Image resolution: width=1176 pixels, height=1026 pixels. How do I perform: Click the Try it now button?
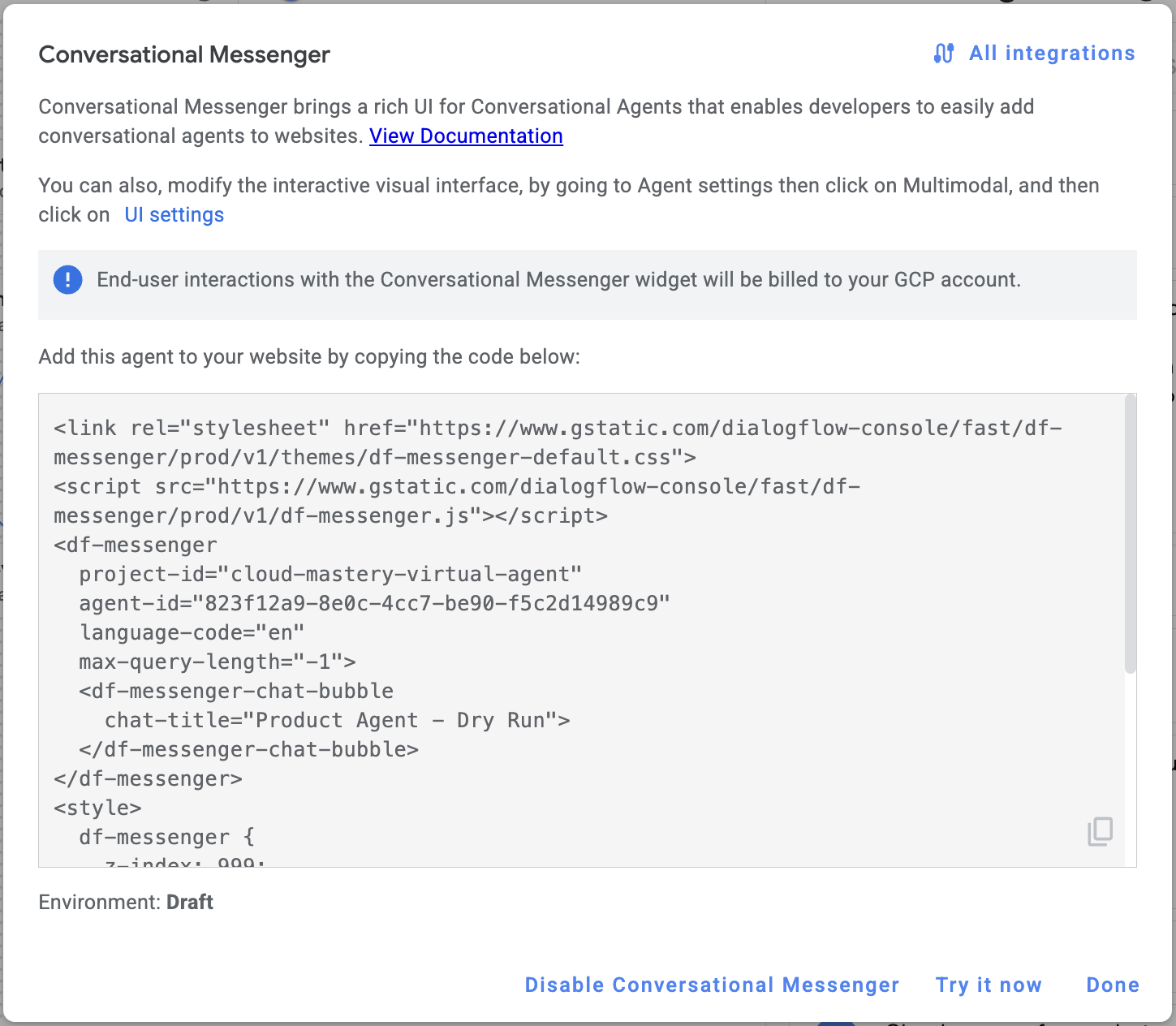point(988,985)
